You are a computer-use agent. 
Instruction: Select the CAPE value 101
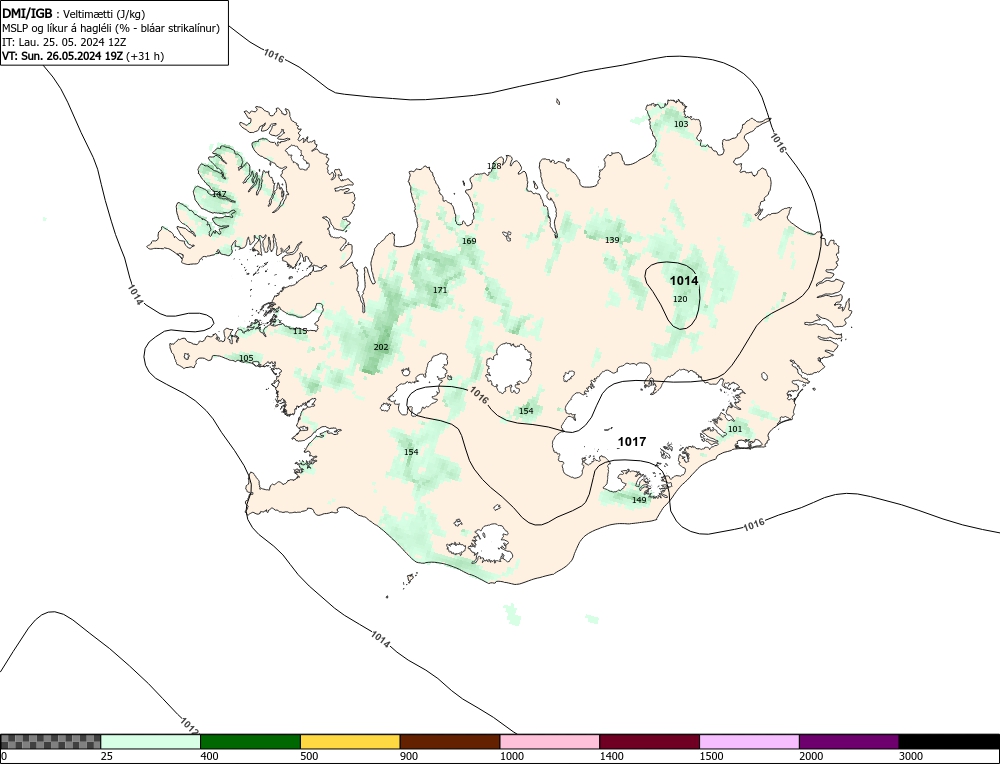735,429
